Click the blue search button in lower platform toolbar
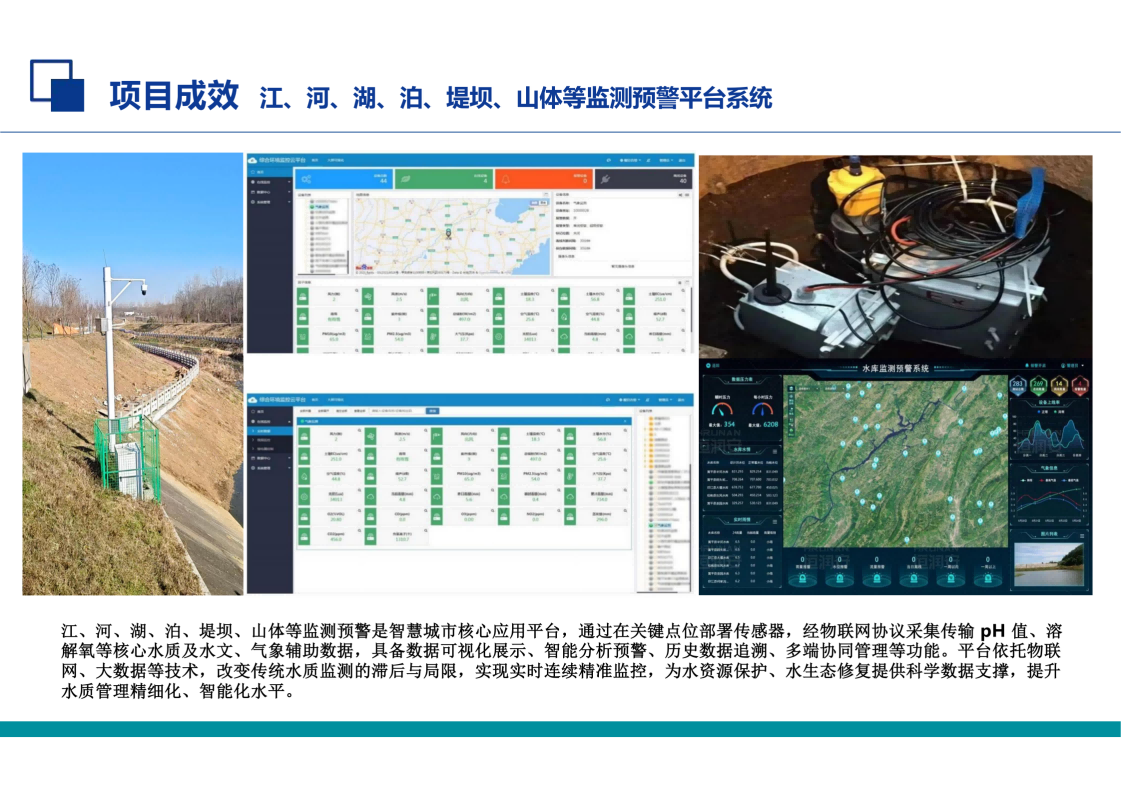The height and width of the screenshot is (793, 1121). click(433, 410)
